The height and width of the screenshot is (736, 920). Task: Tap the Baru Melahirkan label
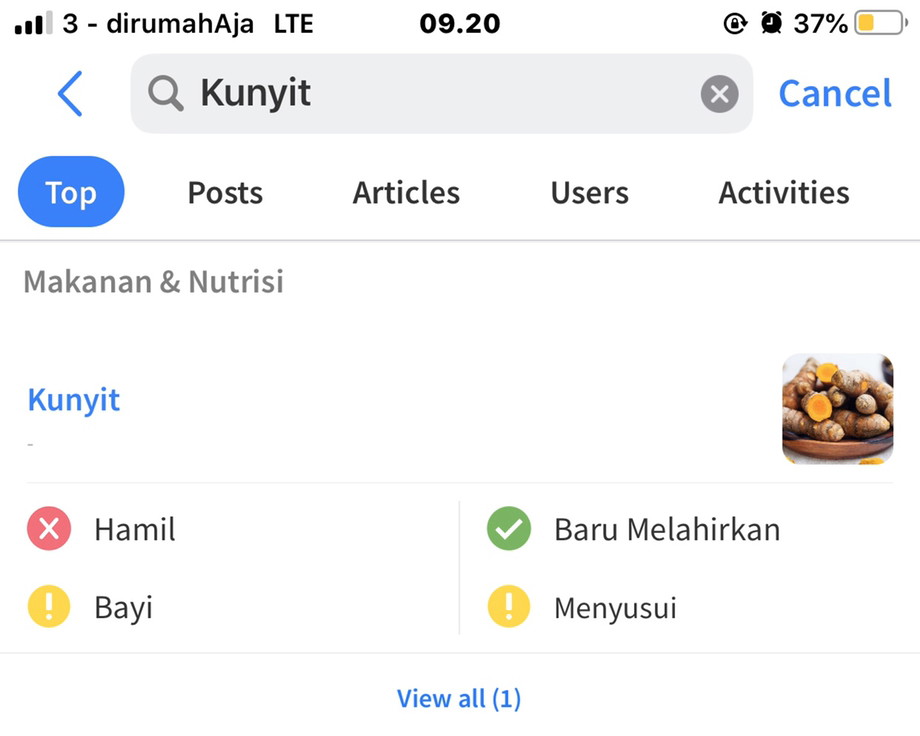point(667,529)
